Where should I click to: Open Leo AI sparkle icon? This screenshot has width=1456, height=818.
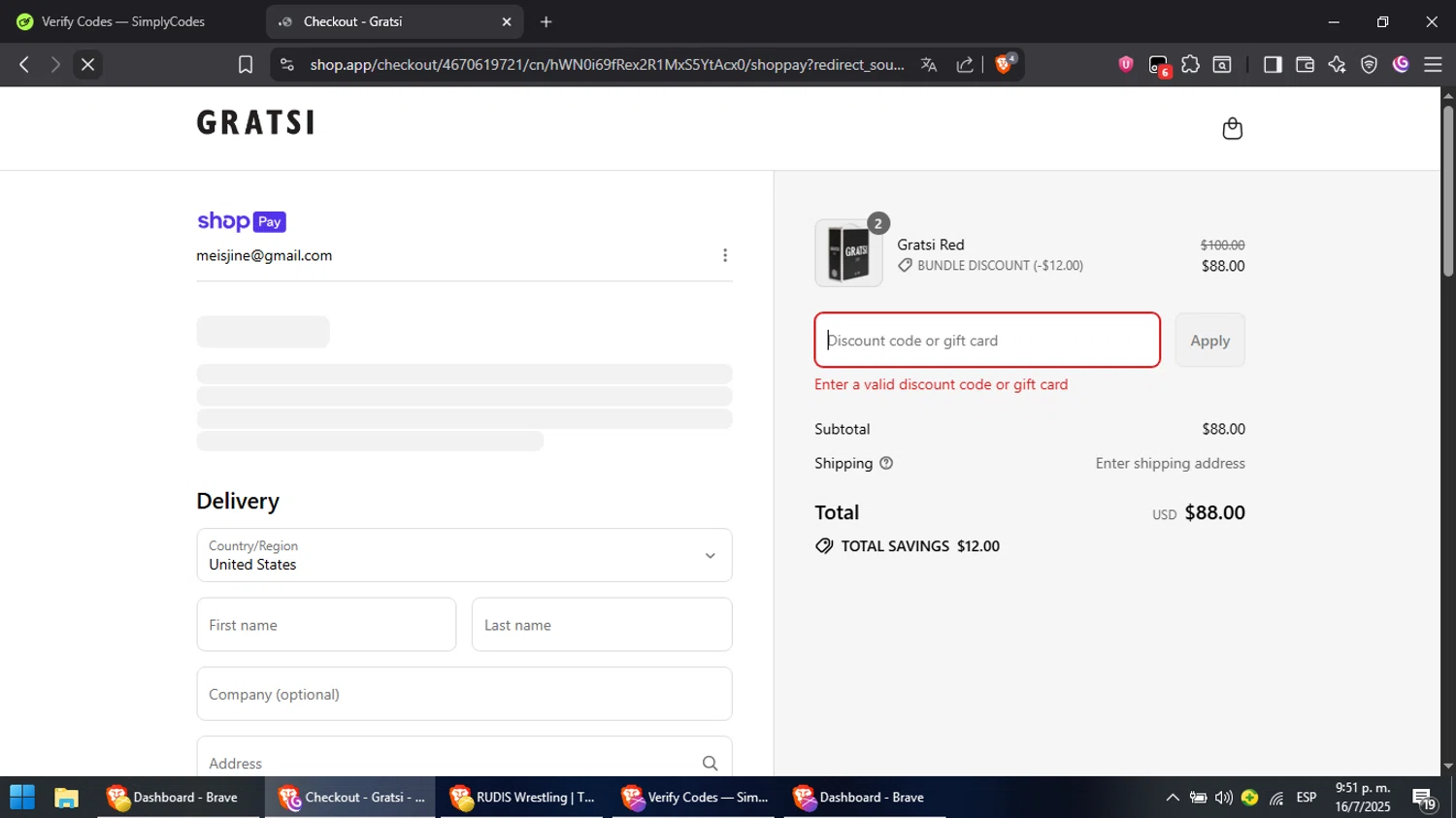tap(1338, 64)
